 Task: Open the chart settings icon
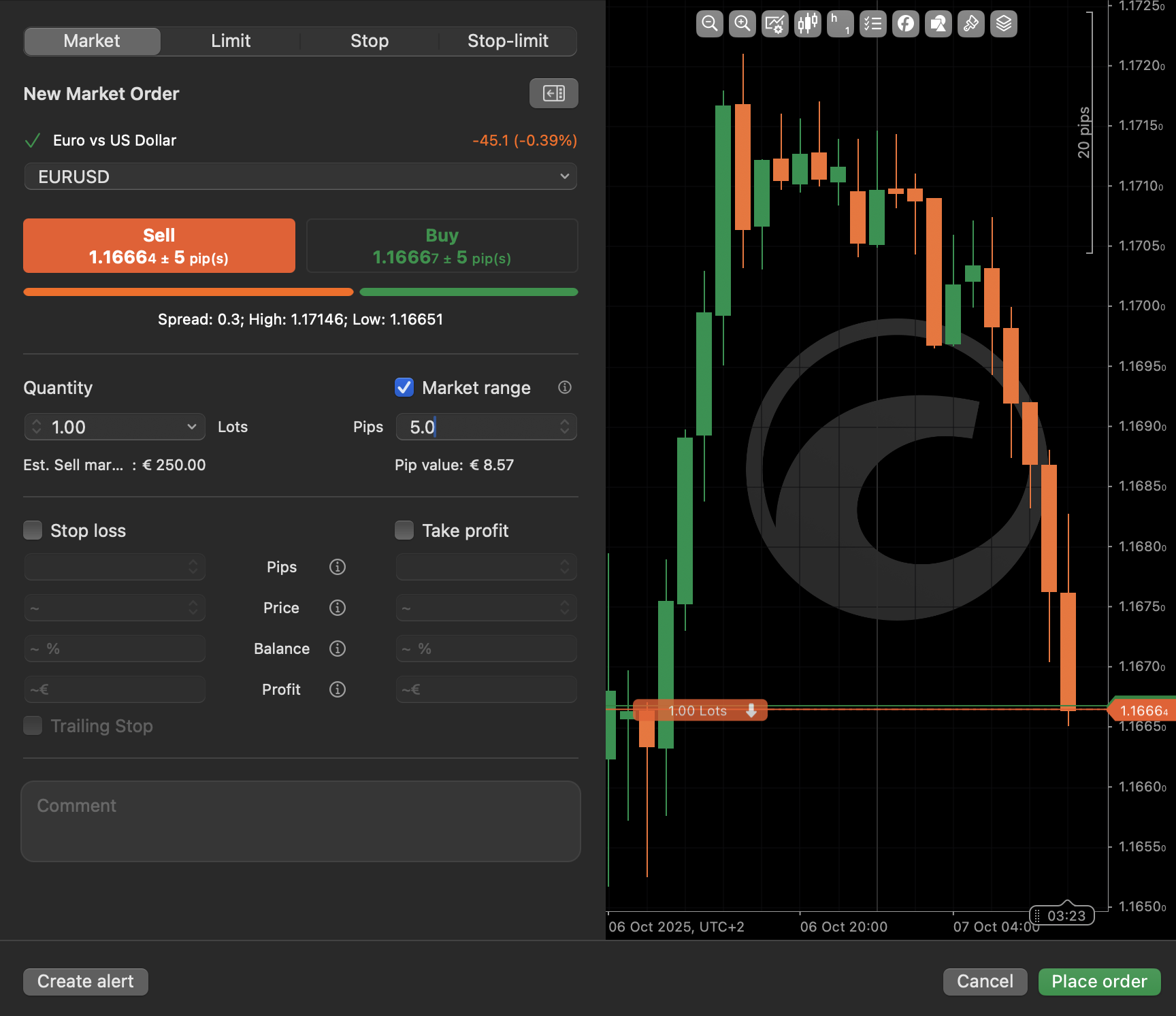click(x=774, y=24)
